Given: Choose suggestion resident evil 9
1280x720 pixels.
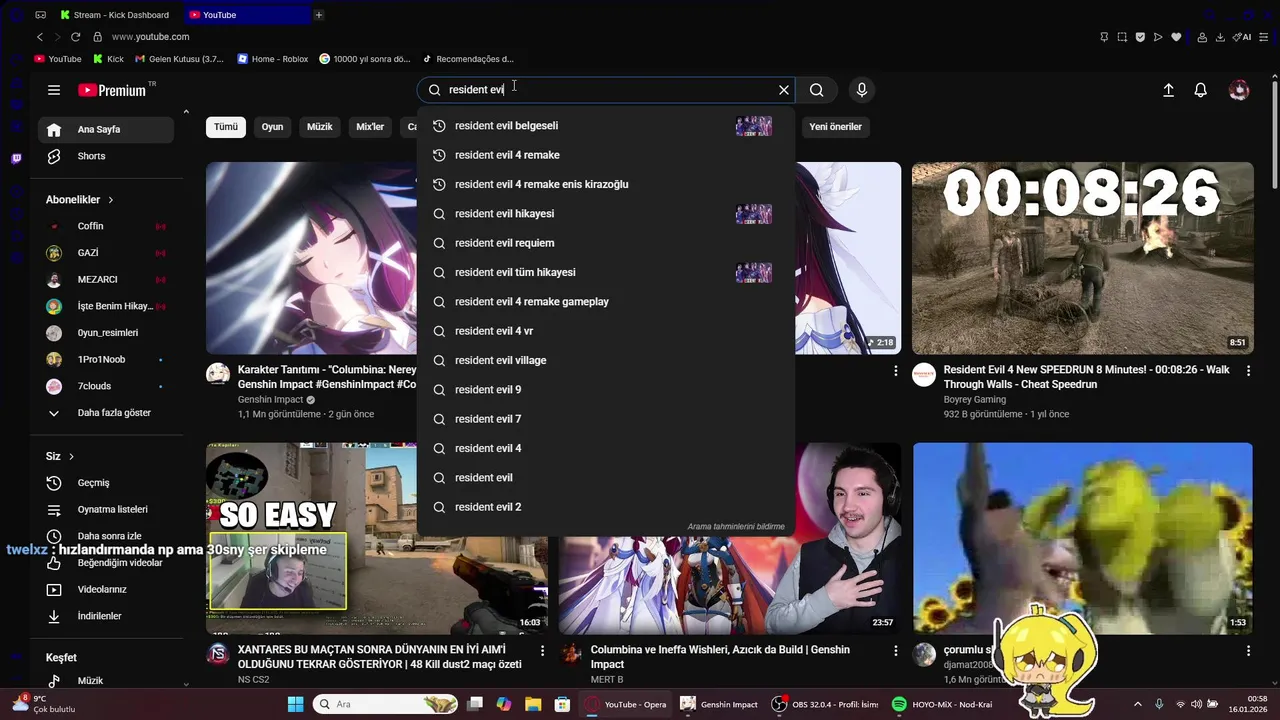Looking at the screenshot, I should click(606, 390).
